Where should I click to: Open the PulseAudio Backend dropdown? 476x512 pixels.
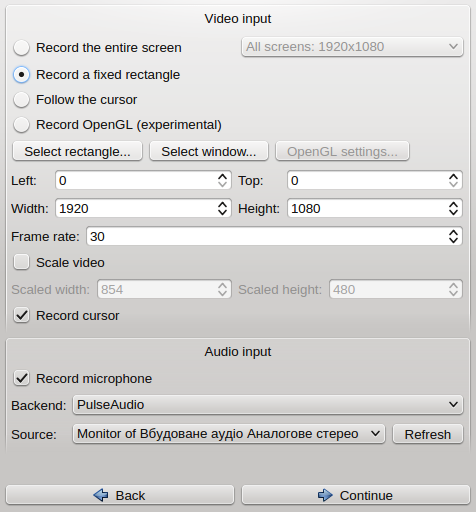pyautogui.click(x=268, y=405)
